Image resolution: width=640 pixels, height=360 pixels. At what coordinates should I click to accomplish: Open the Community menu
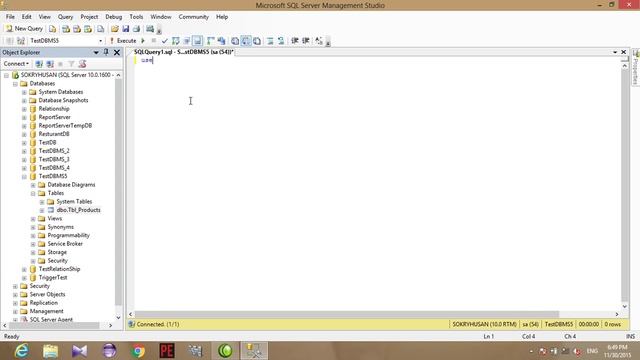[x=193, y=17]
